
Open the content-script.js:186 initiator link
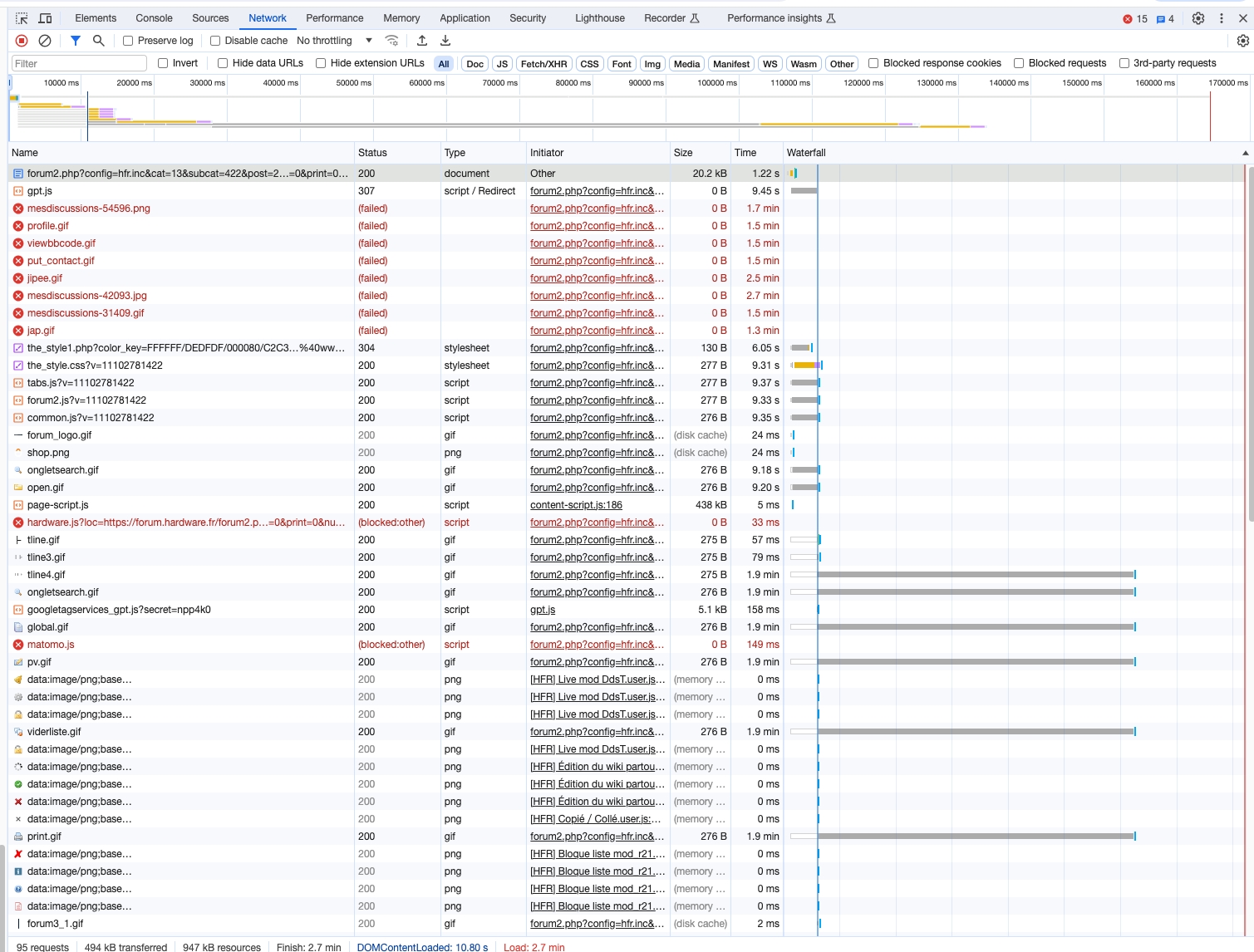[x=576, y=505]
